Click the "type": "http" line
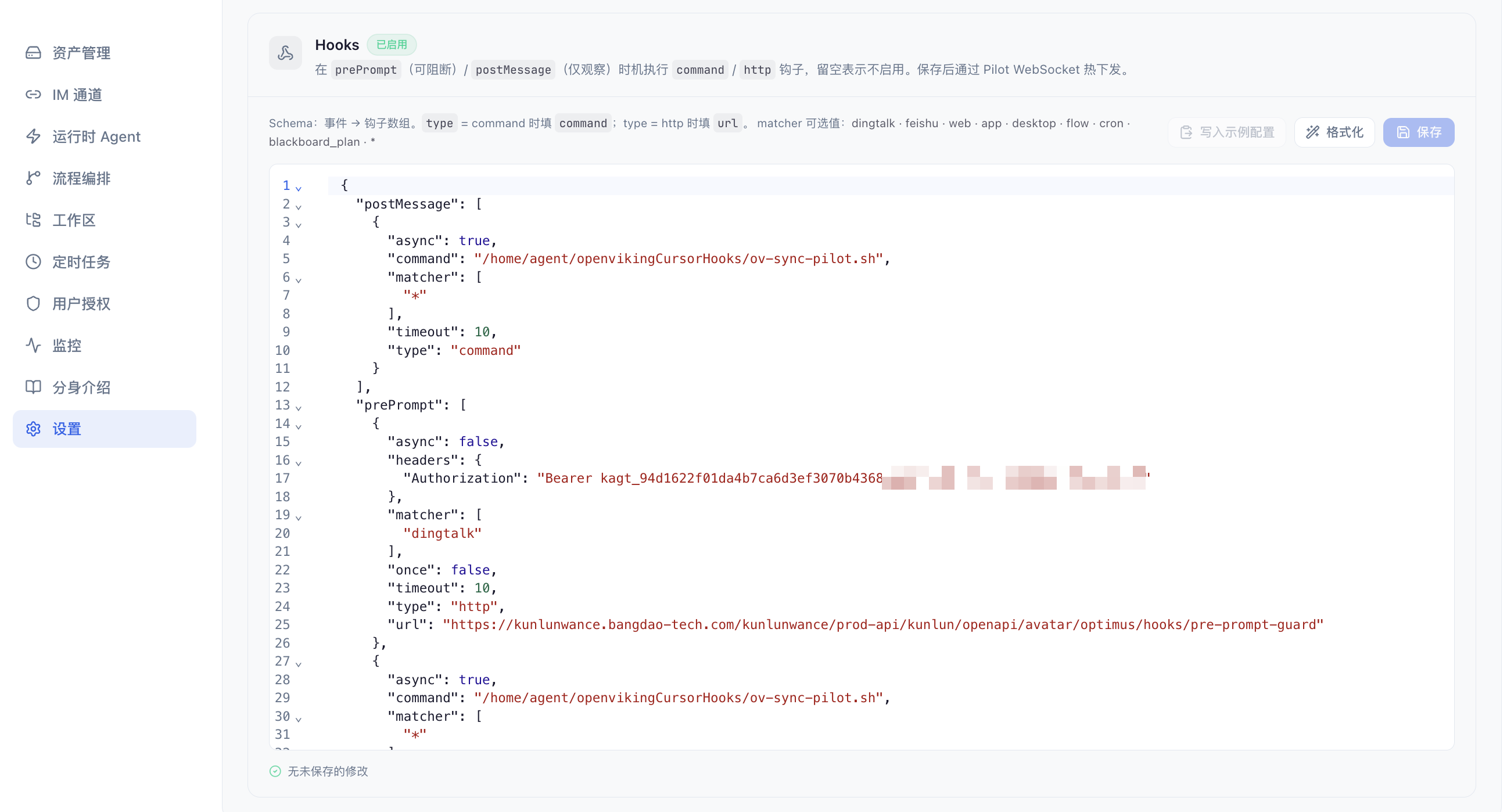Screen dimensions: 1507x812 coord(446,606)
